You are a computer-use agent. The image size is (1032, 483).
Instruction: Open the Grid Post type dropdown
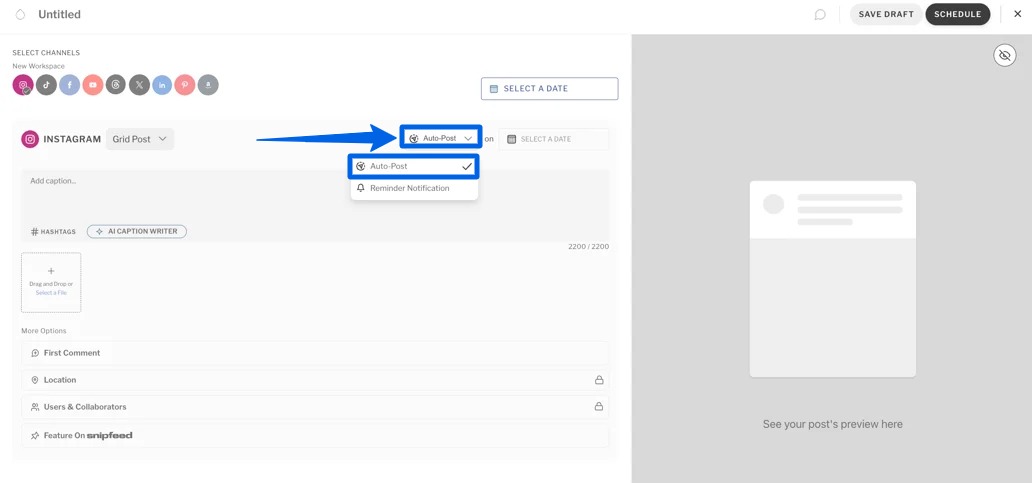click(x=140, y=140)
